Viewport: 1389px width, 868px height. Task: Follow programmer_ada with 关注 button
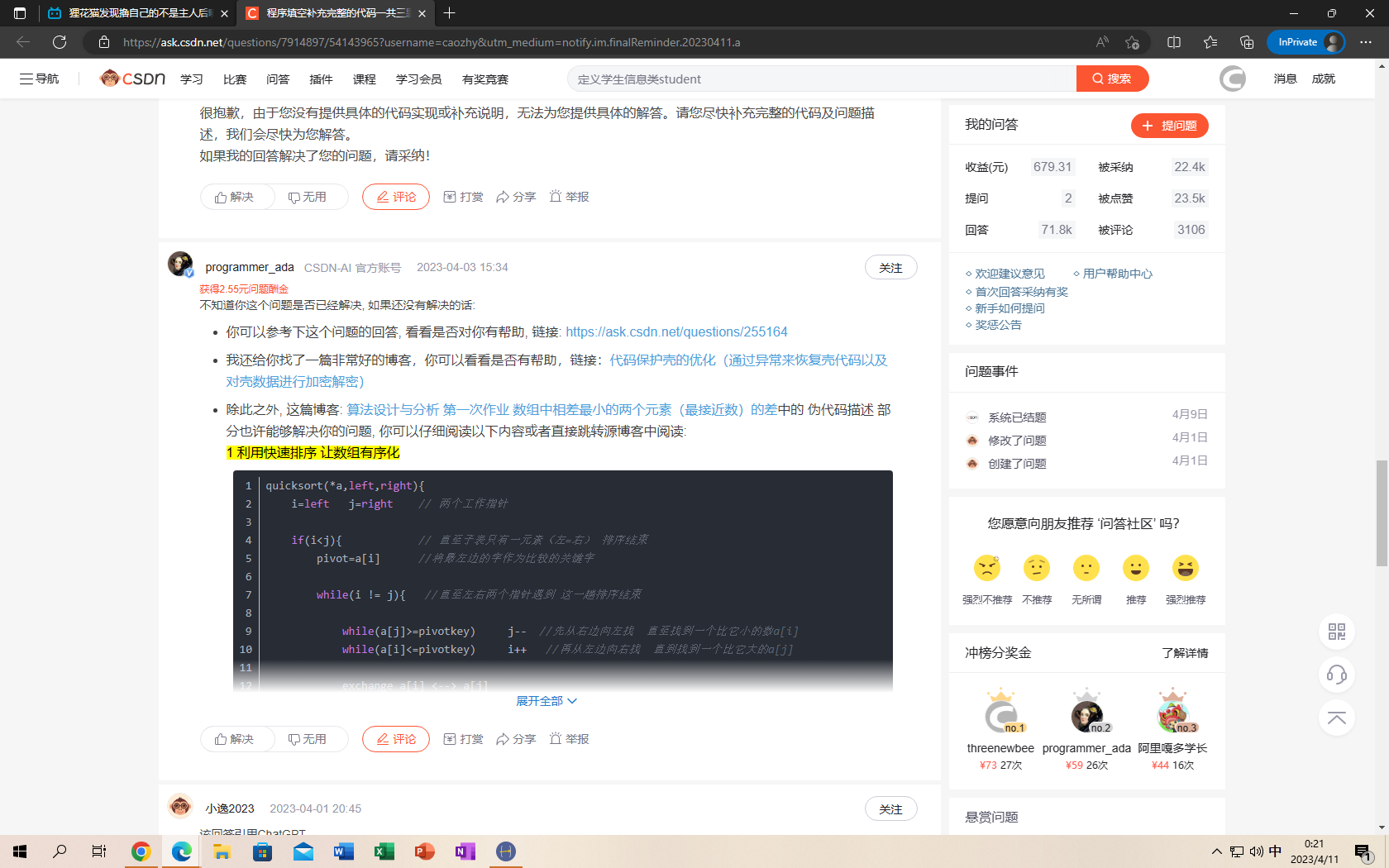(891, 268)
